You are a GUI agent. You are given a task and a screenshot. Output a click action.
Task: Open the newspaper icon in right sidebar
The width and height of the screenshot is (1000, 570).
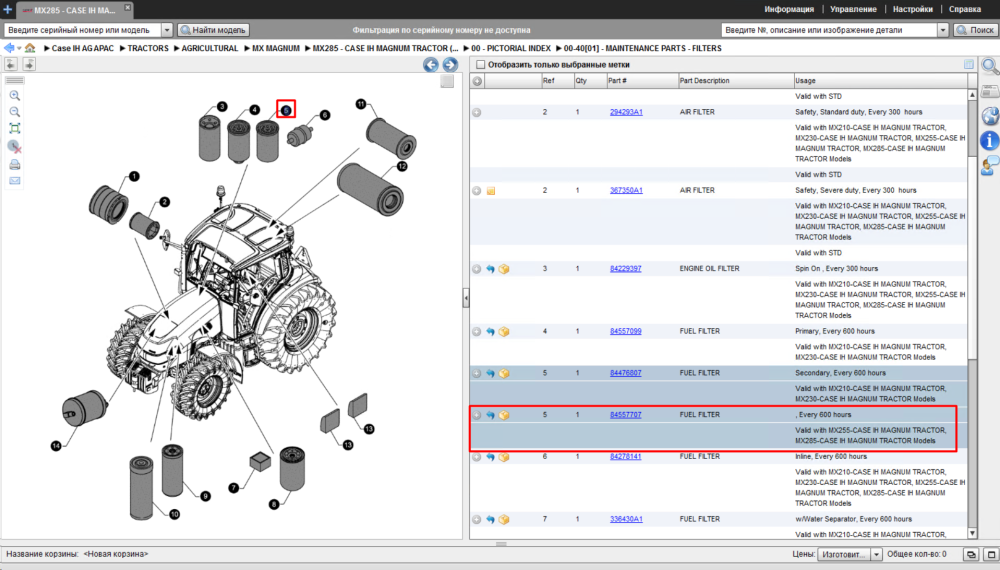coord(990,91)
